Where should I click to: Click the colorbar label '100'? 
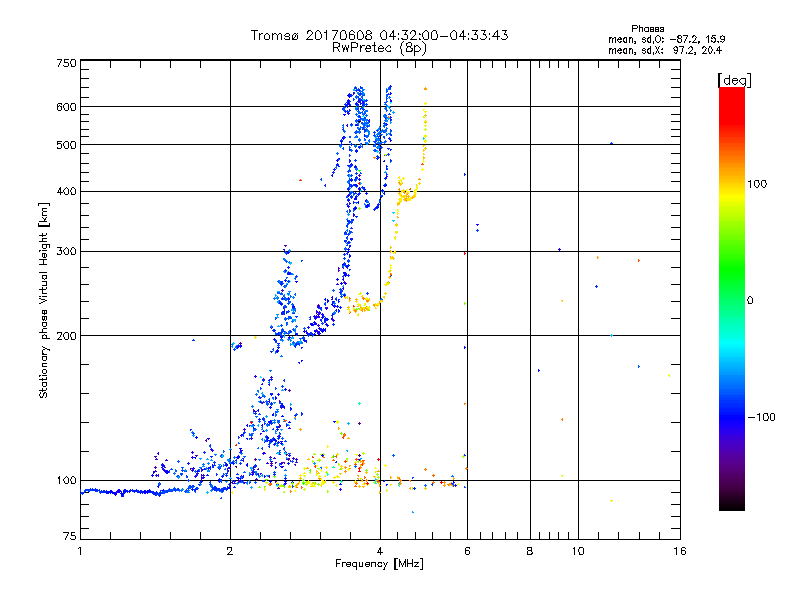point(757,184)
